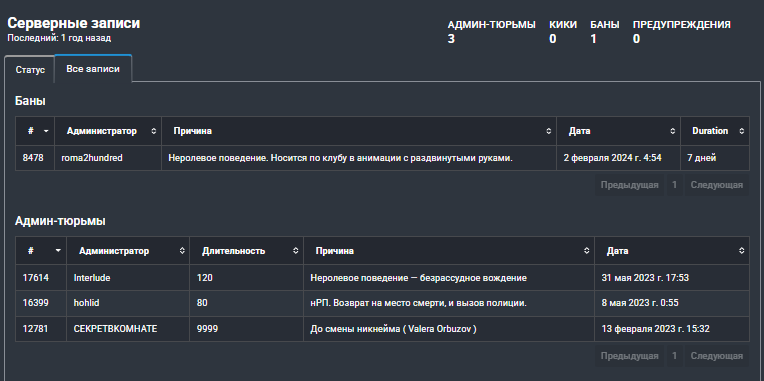Click the Баны section heading

(x=30, y=101)
